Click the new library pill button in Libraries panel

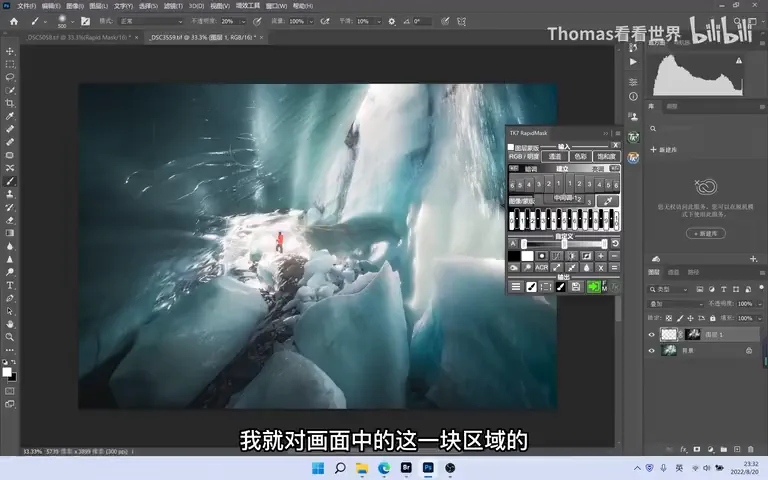[706, 234]
